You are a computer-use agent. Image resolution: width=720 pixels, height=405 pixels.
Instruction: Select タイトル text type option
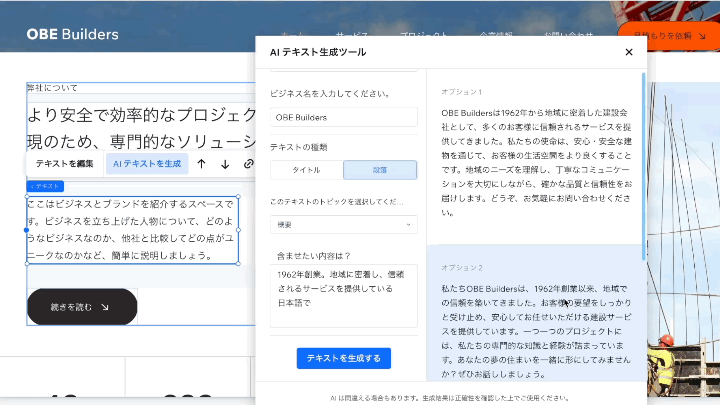click(306, 170)
